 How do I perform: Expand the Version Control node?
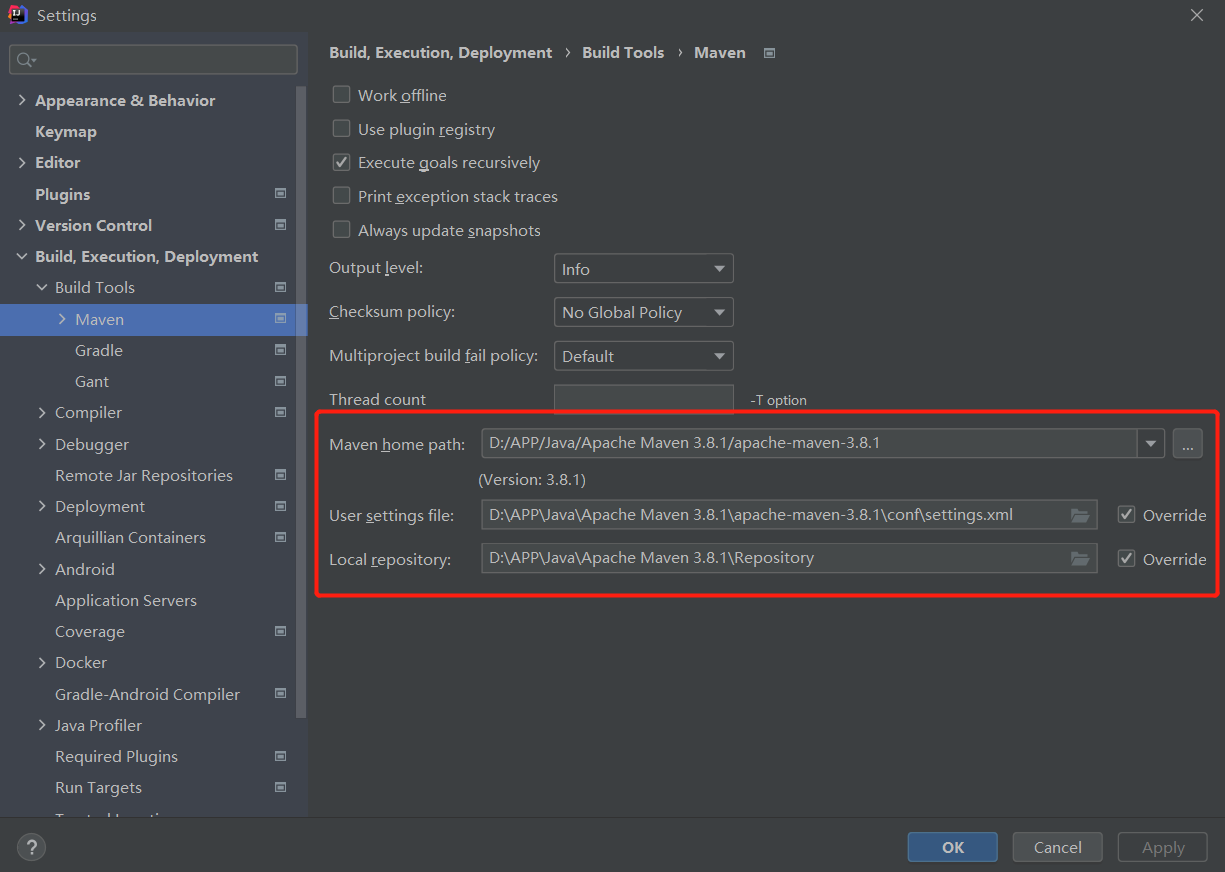click(x=22, y=225)
